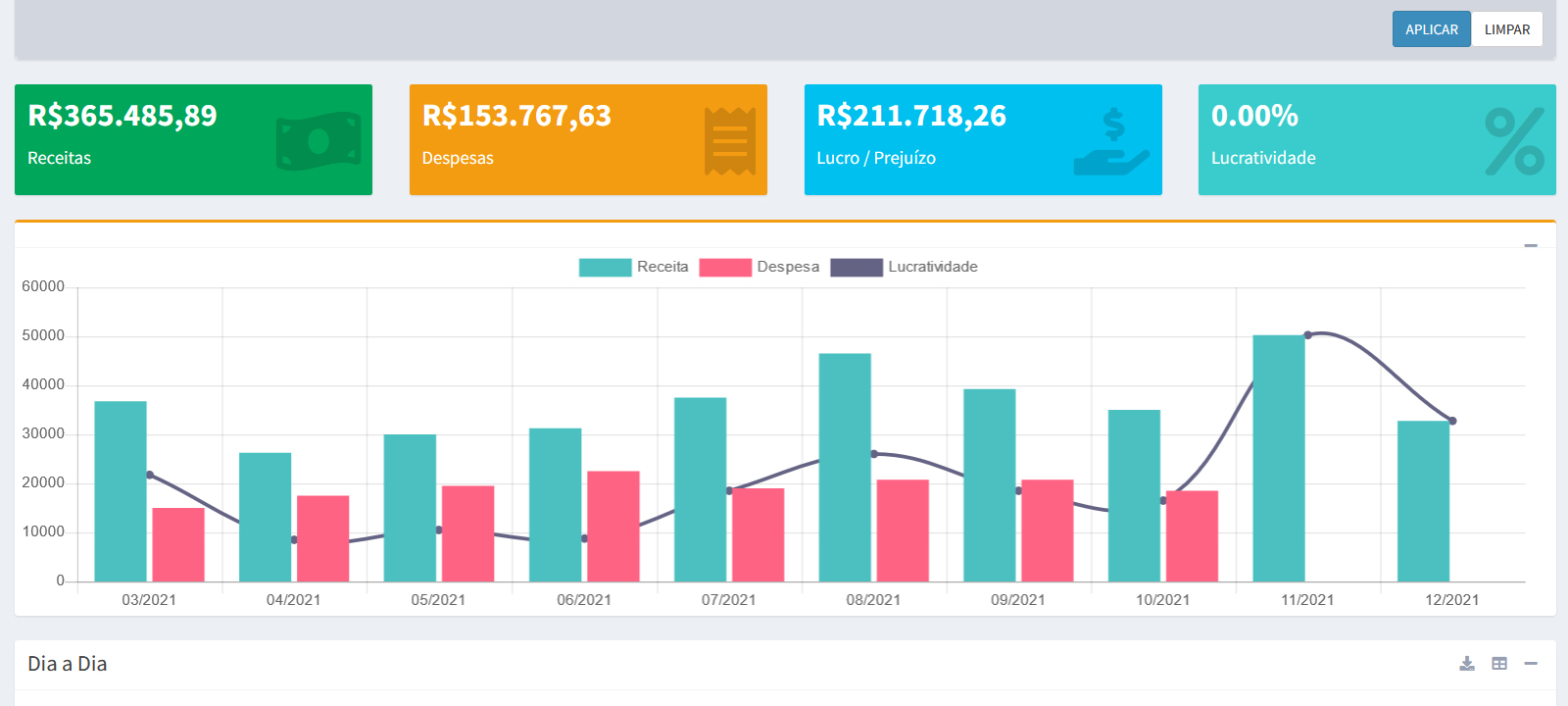The height and width of the screenshot is (706, 1568).
Task: Click the percent icon in Lucratividade card
Action: 1515,141
